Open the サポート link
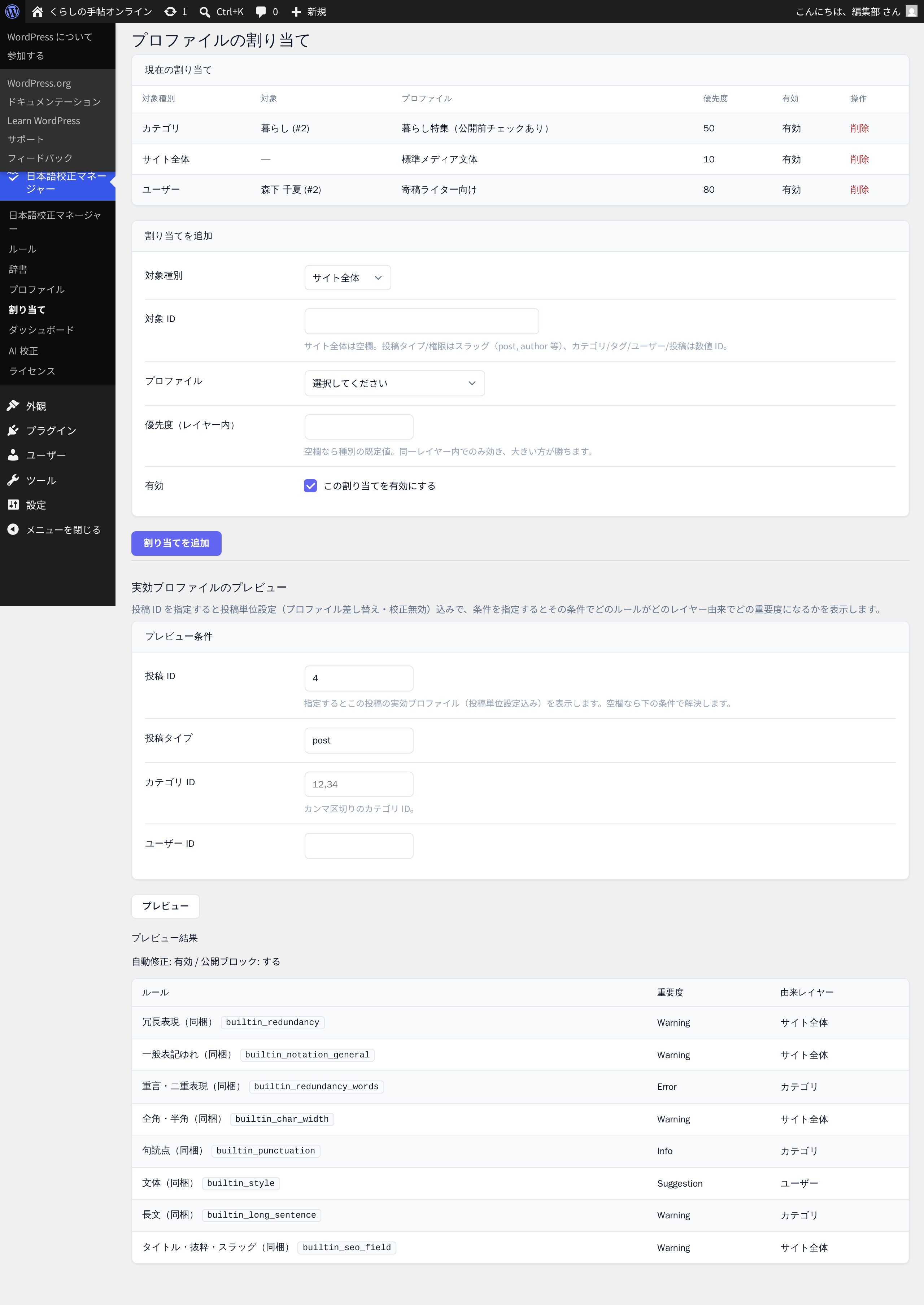 point(26,139)
